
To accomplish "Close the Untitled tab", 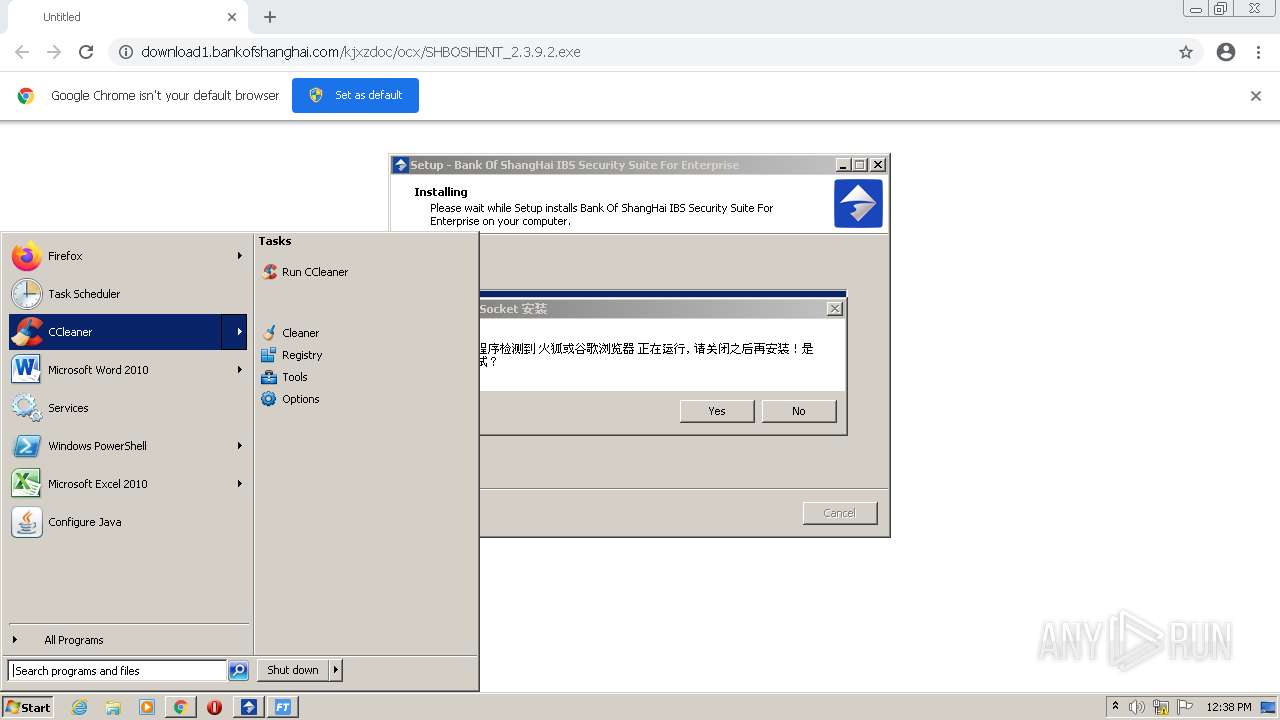I will tap(232, 17).
